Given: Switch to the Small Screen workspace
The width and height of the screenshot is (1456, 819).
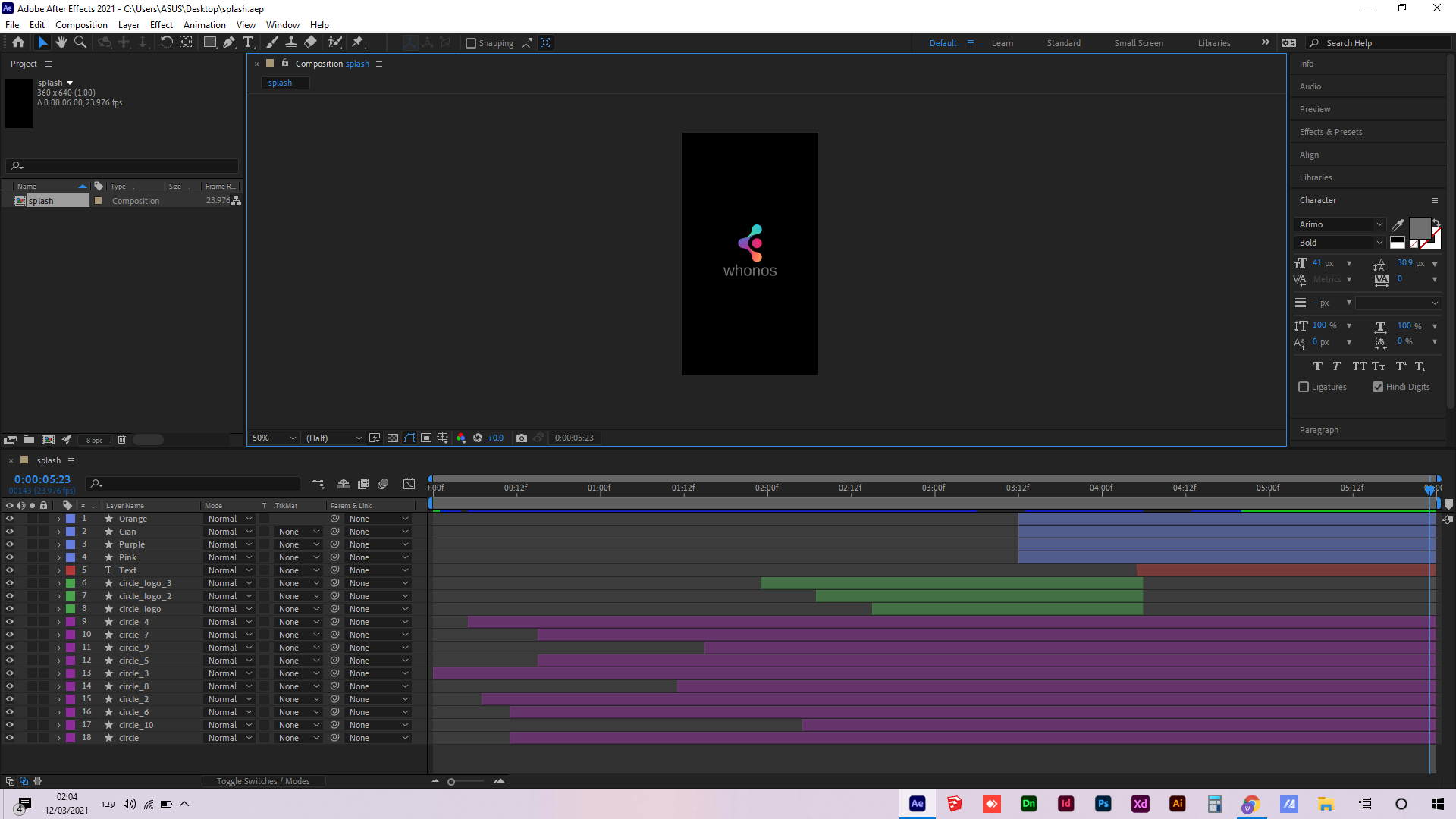Looking at the screenshot, I should click(1138, 42).
